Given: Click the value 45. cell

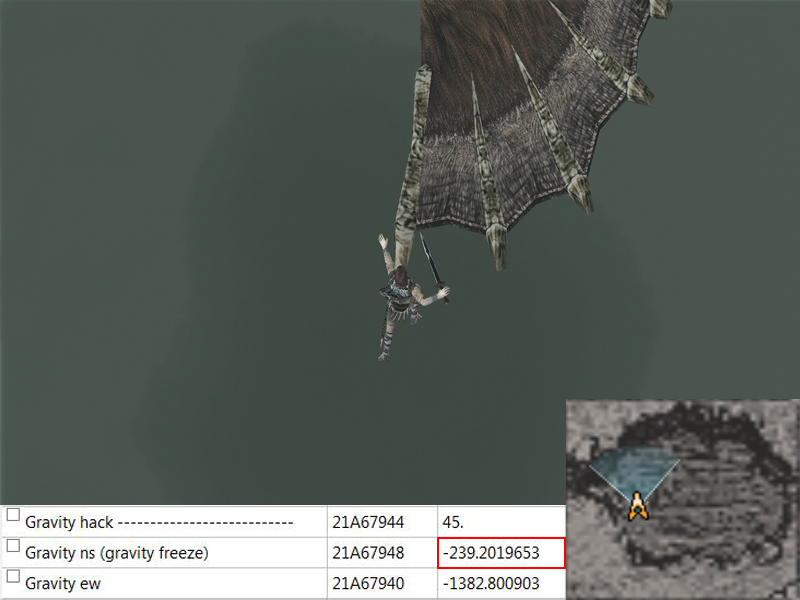Looking at the screenshot, I should click(502, 522).
